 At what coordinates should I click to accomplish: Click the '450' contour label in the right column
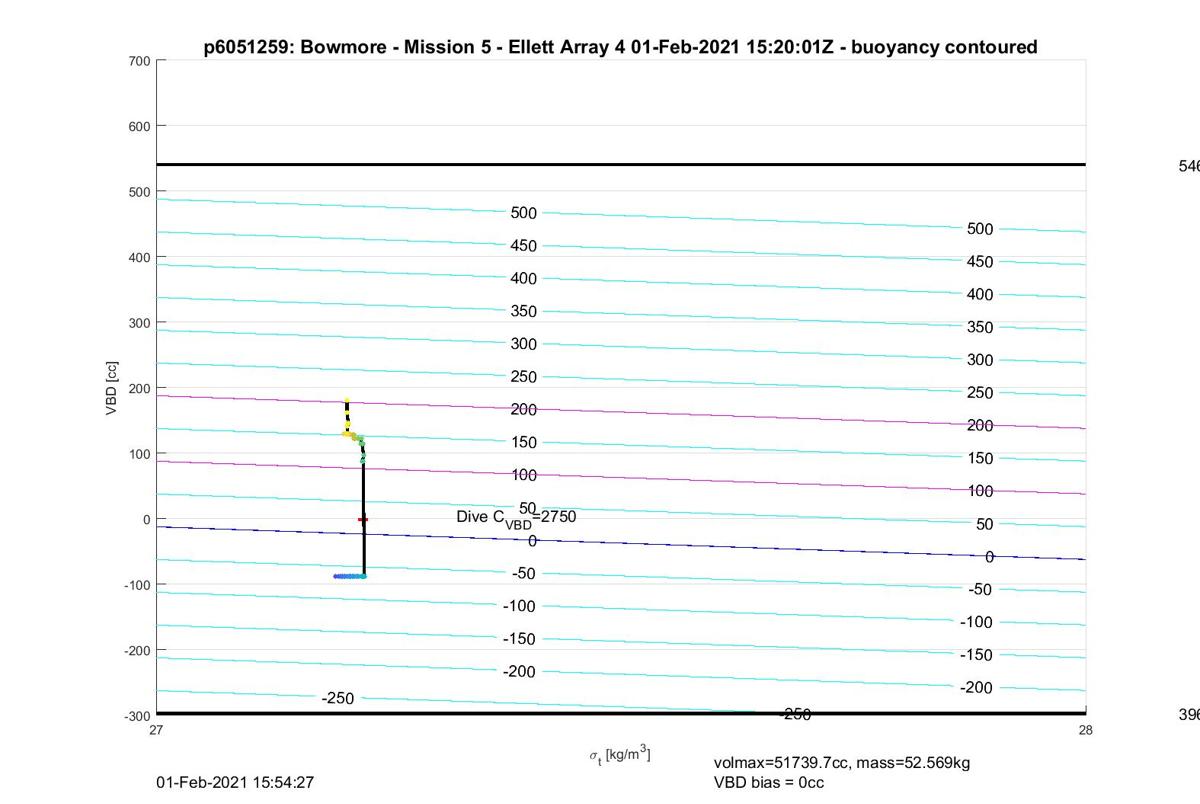[x=980, y=262]
